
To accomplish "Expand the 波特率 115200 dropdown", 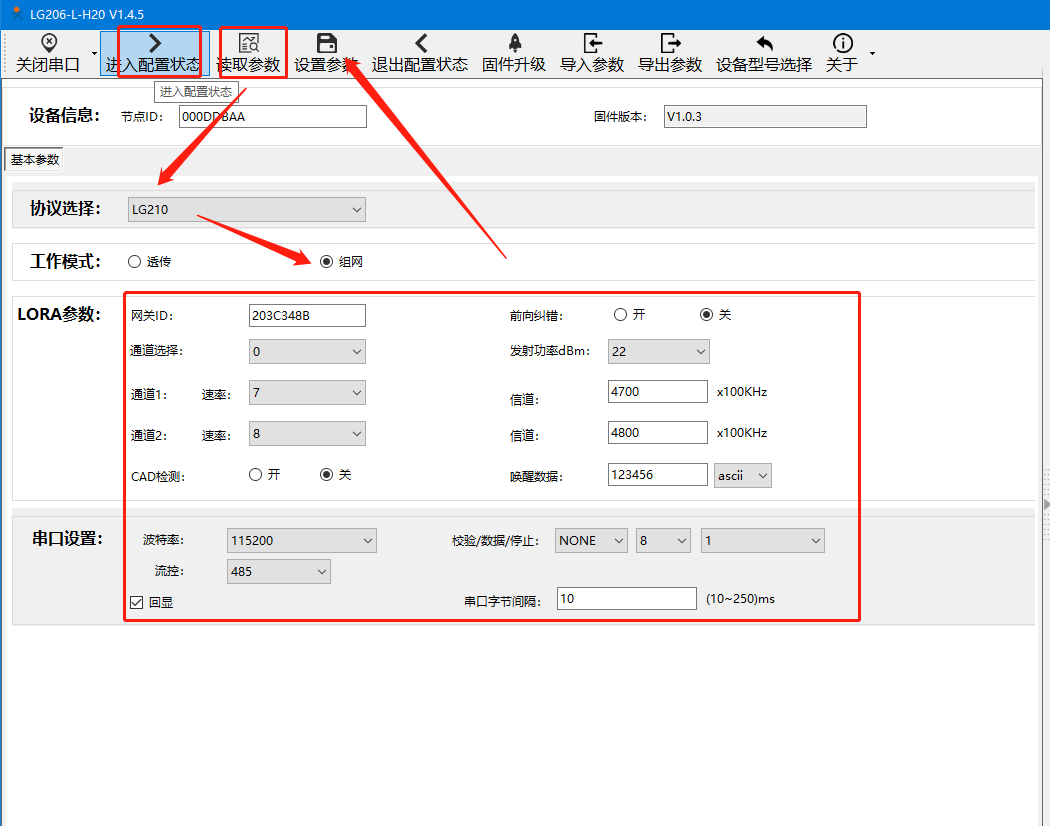I will [302, 541].
